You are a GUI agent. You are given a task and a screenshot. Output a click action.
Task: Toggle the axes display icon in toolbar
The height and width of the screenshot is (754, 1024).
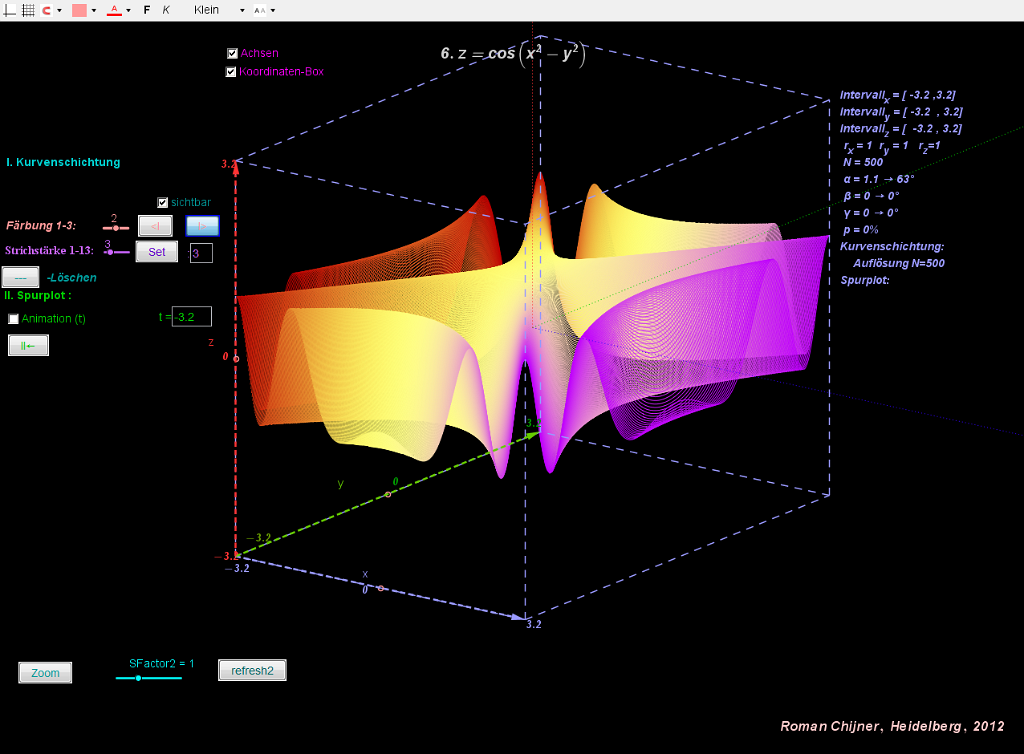coord(10,10)
